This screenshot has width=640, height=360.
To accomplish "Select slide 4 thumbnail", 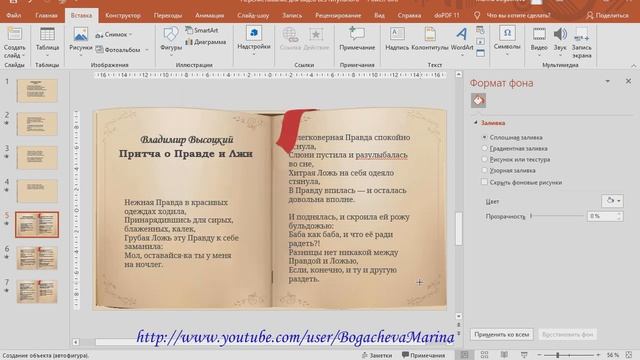I will pos(37,191).
